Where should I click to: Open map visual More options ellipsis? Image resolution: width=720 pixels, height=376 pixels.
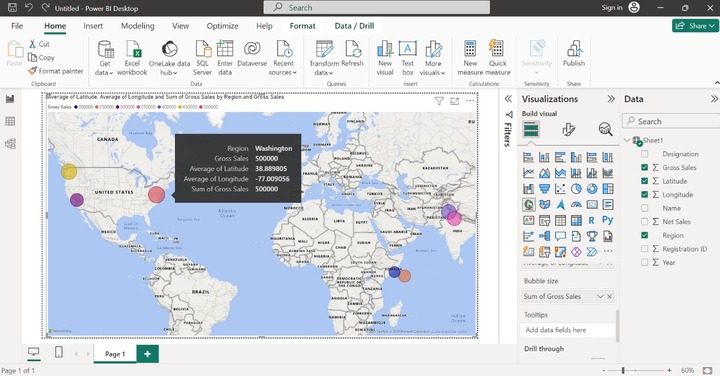(x=470, y=101)
